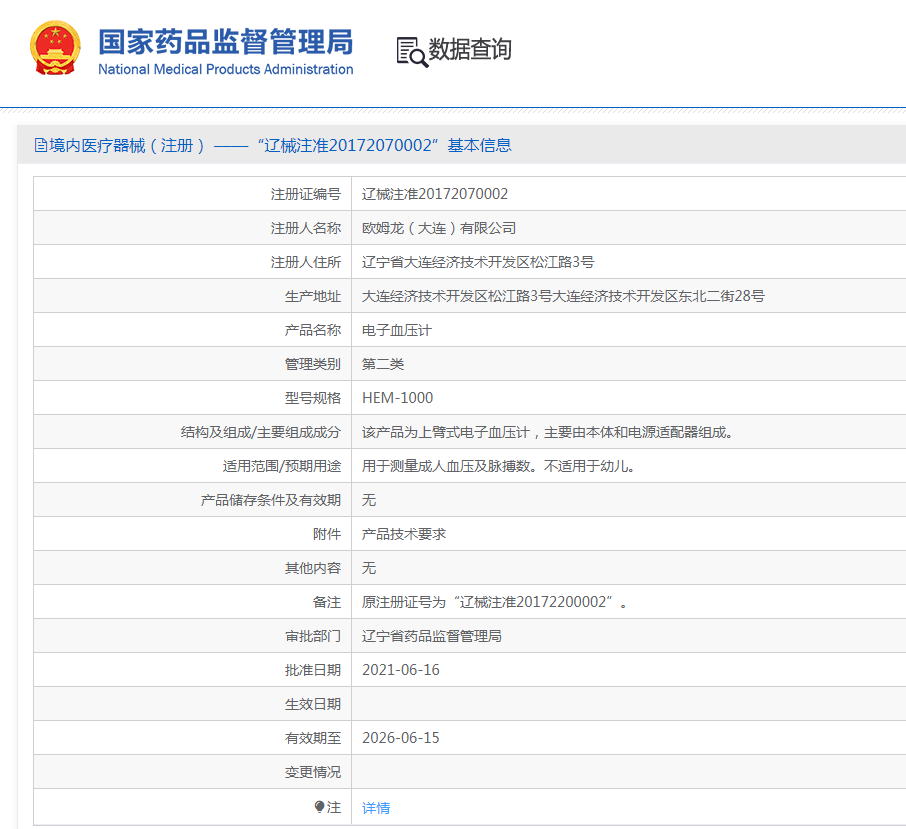Click the 适用范围/预期用途 label

pyautogui.click(x=282, y=466)
